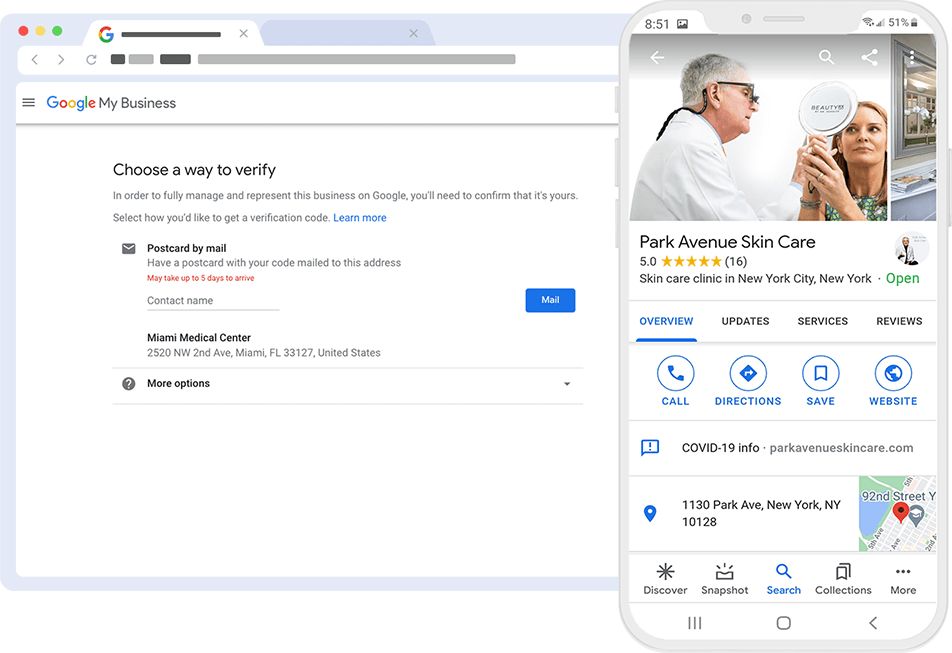Select the location pin next to the address

pos(650,513)
